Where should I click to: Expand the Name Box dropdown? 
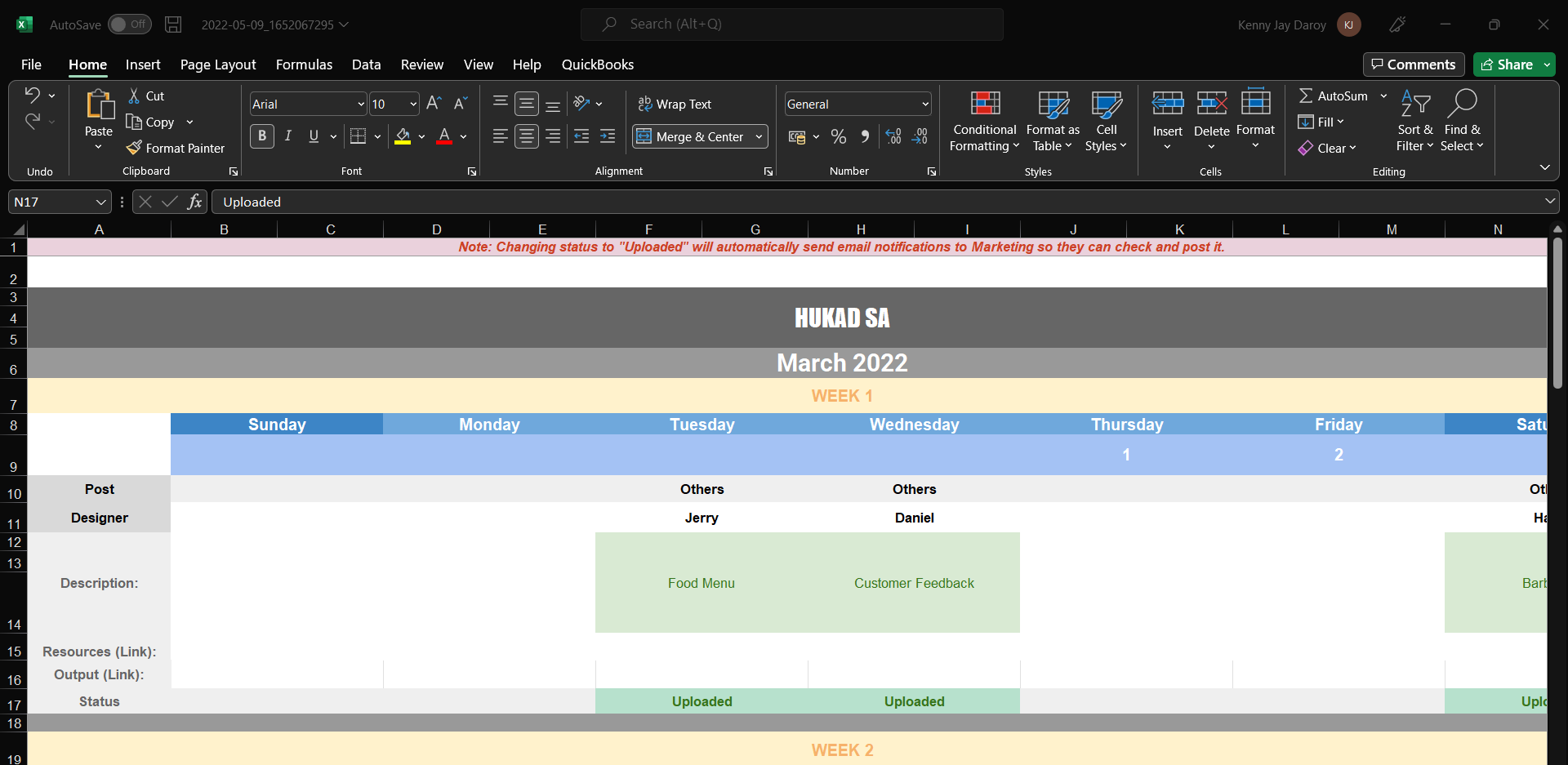tap(100, 202)
